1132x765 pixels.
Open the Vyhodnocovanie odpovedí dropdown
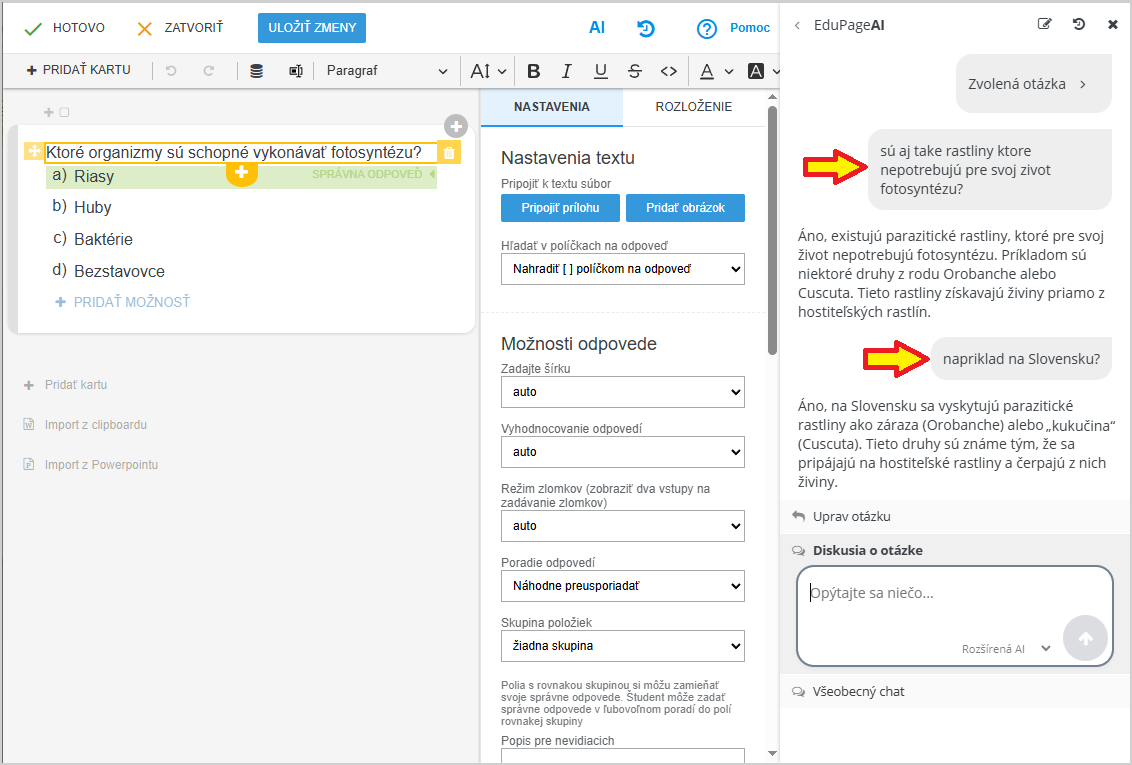tap(622, 452)
